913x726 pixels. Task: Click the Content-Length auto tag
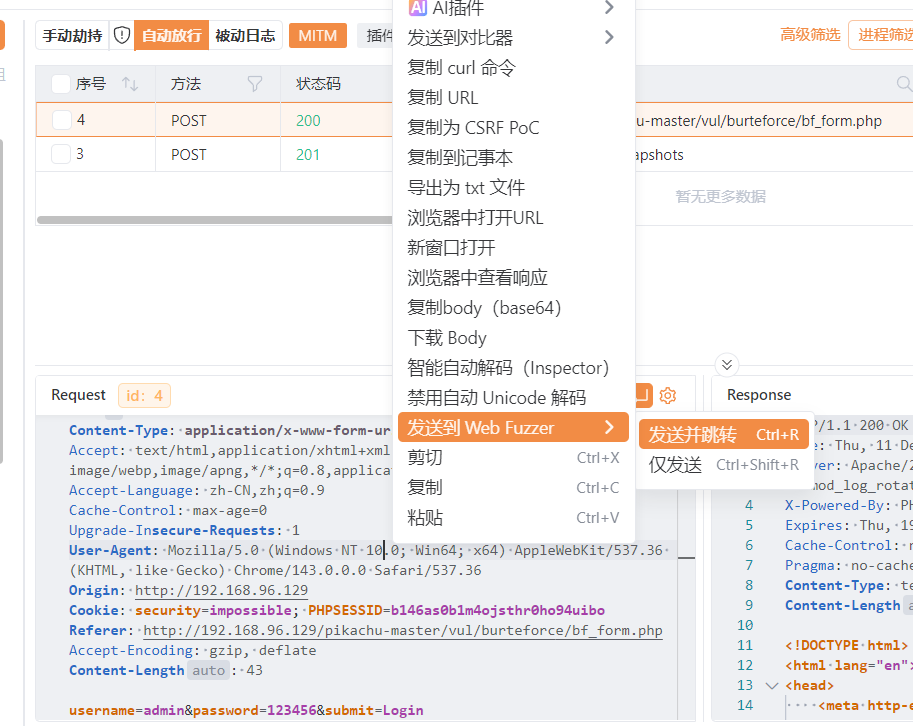[x=208, y=671]
